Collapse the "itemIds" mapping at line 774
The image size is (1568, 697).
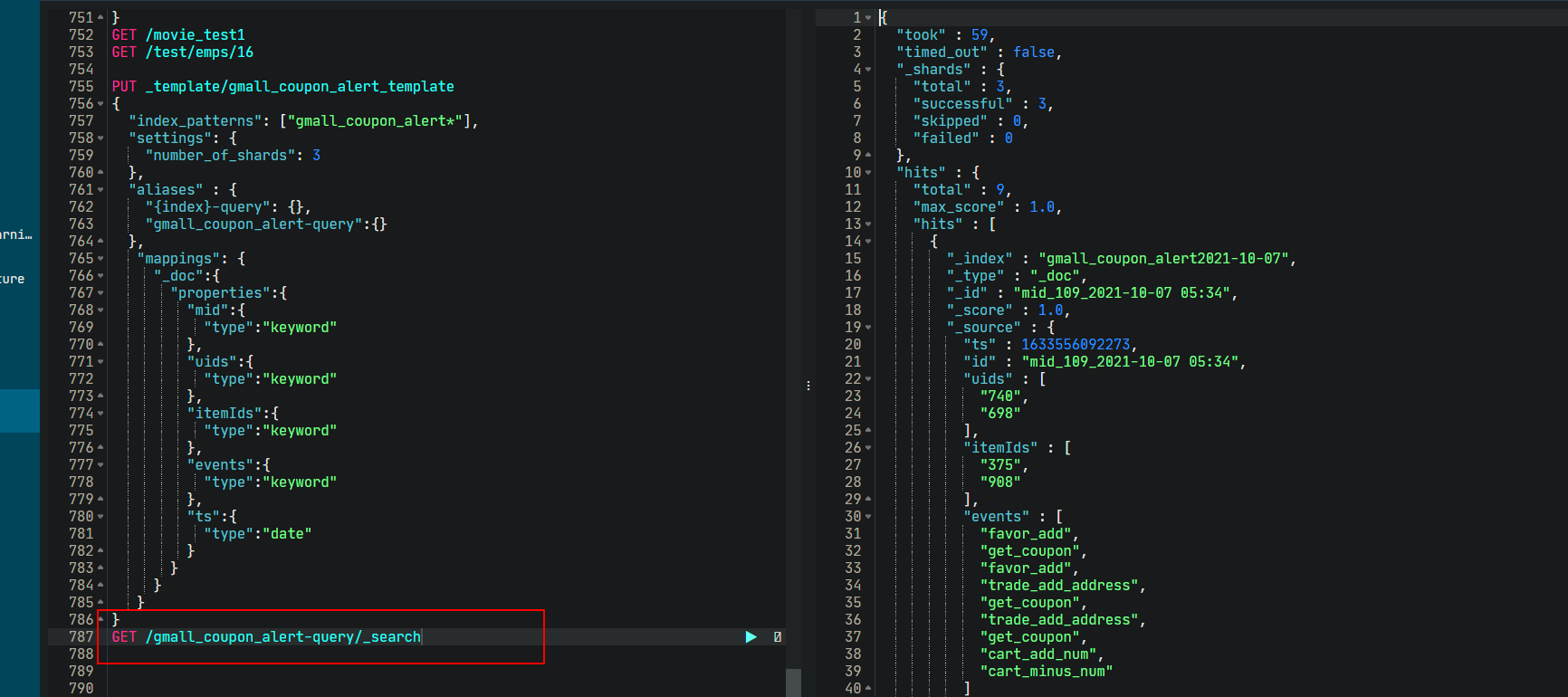100,414
